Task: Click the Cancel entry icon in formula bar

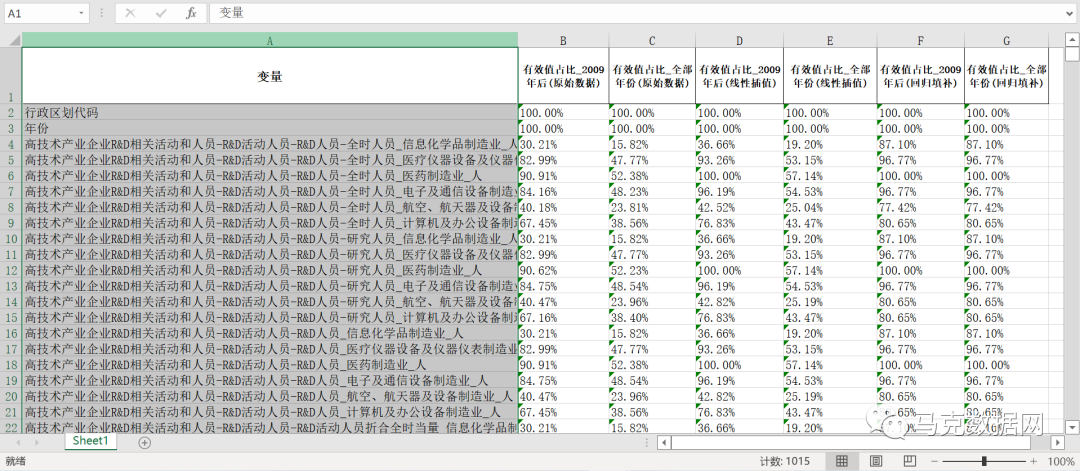Action: (x=130, y=13)
